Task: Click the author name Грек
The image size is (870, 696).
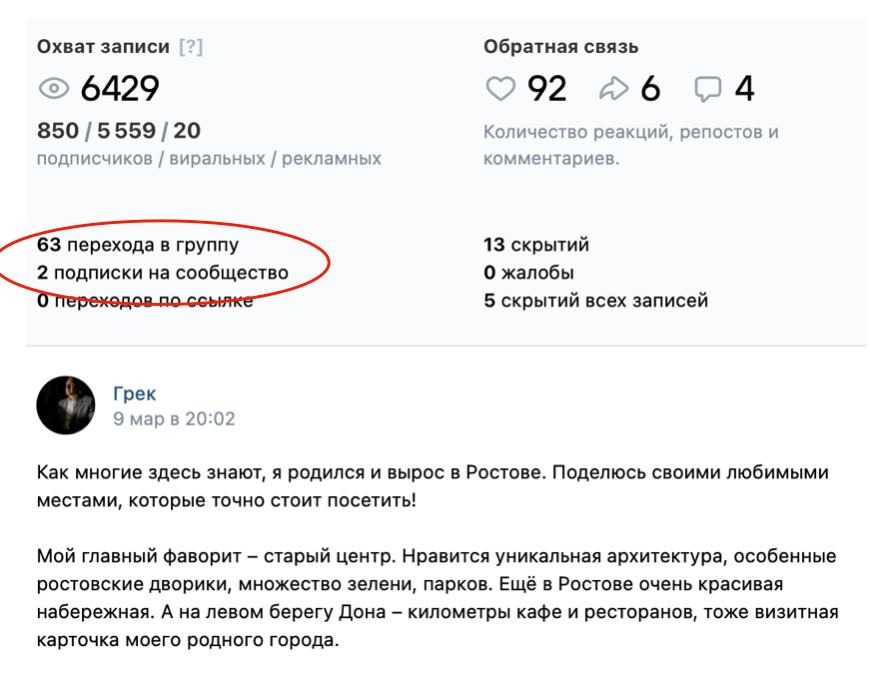Action: 134,394
